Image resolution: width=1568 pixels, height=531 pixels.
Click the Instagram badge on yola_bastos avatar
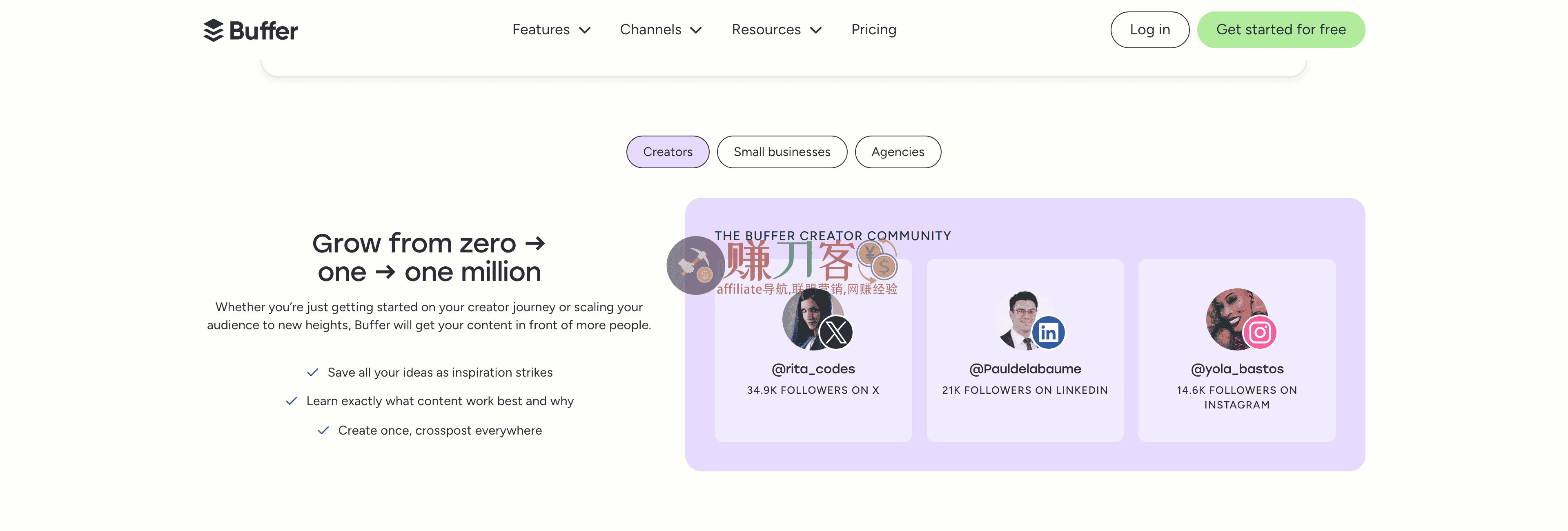click(x=1259, y=332)
